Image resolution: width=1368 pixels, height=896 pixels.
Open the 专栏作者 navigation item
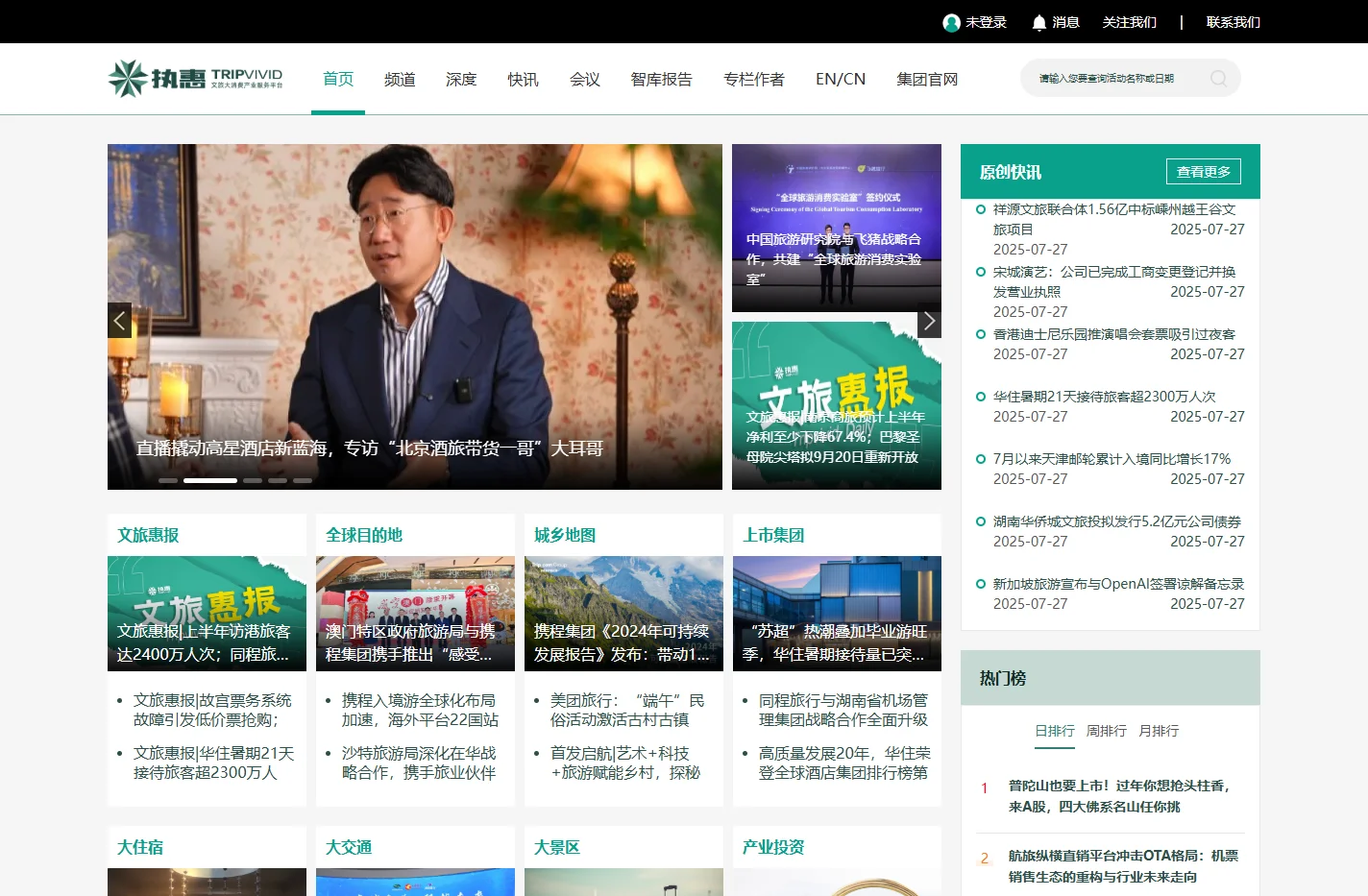pos(754,79)
